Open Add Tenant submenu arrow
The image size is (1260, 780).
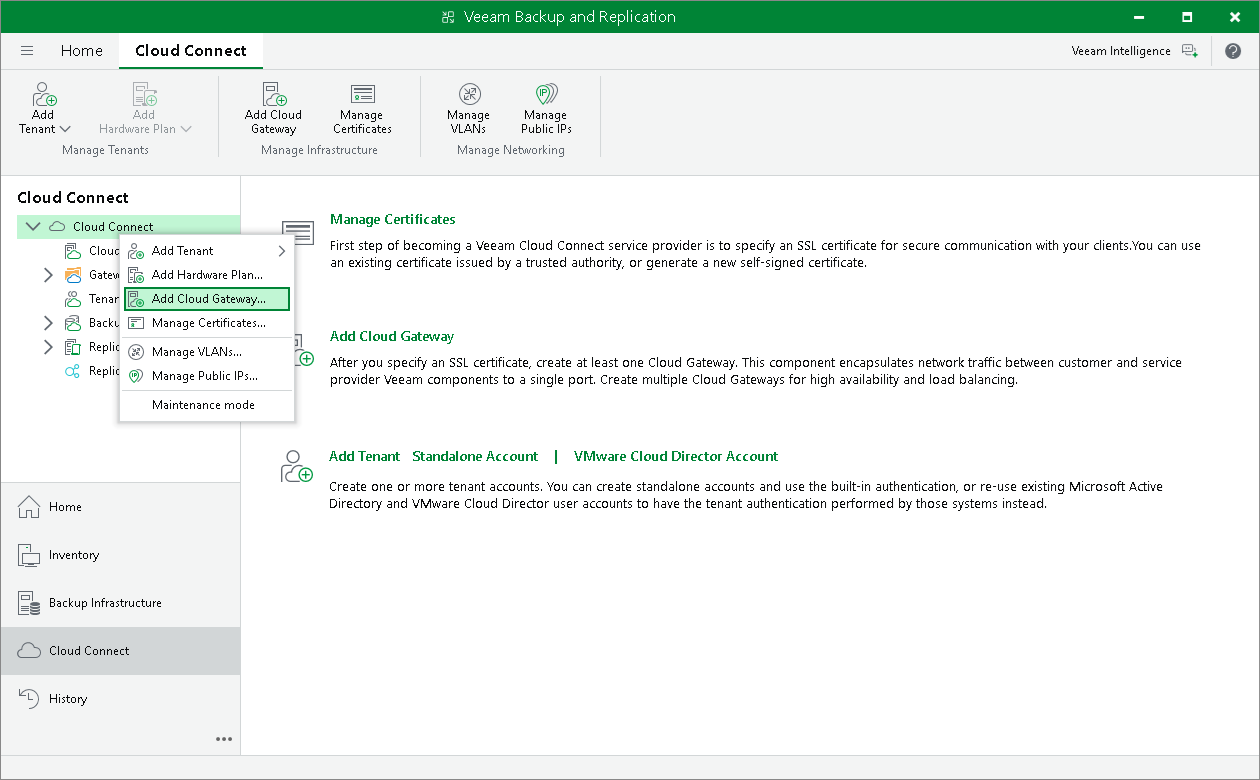(x=282, y=251)
